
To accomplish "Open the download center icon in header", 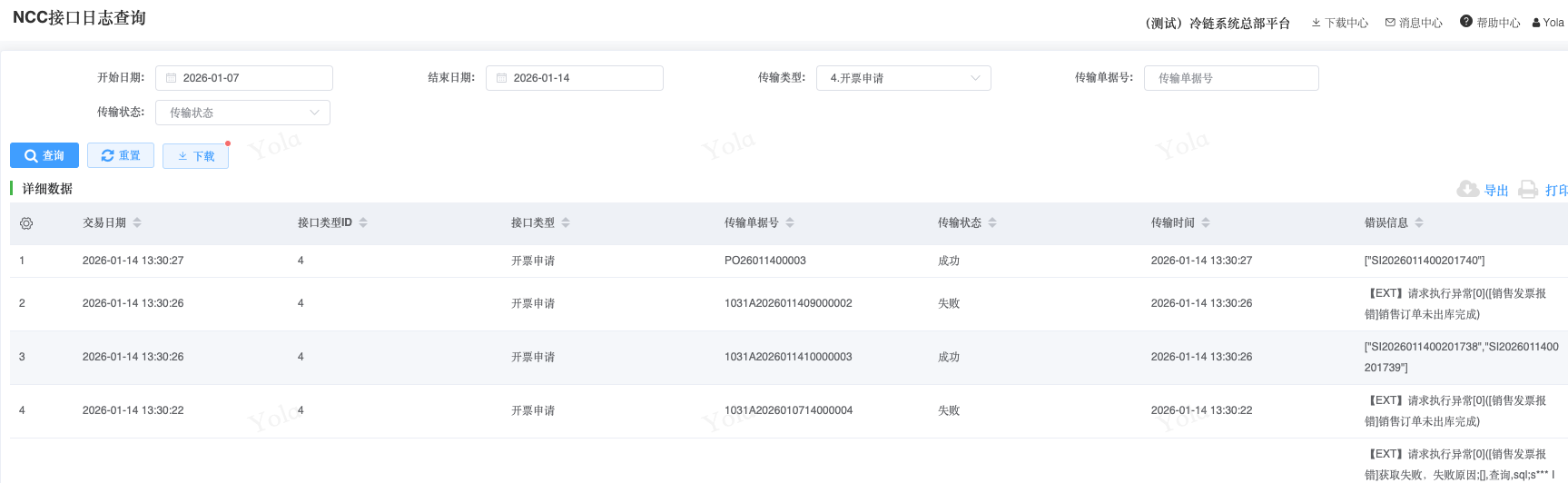I will (x=1316, y=23).
